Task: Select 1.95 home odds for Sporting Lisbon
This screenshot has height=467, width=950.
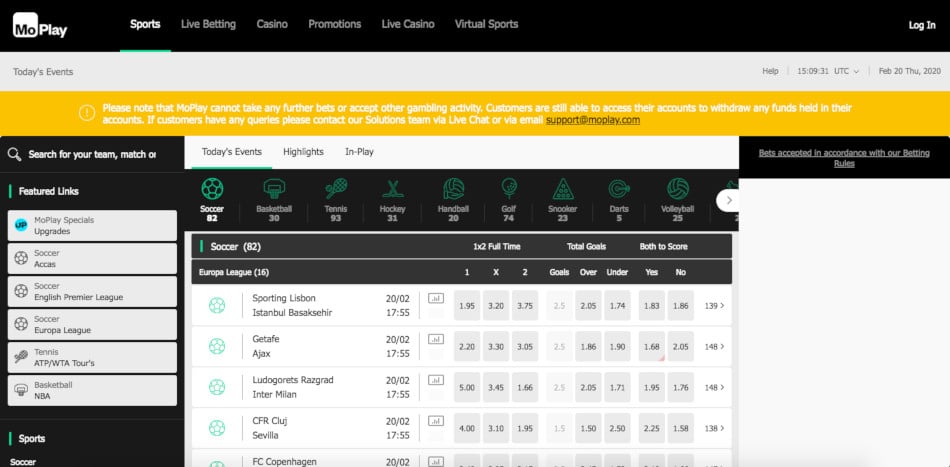Action: click(x=466, y=305)
